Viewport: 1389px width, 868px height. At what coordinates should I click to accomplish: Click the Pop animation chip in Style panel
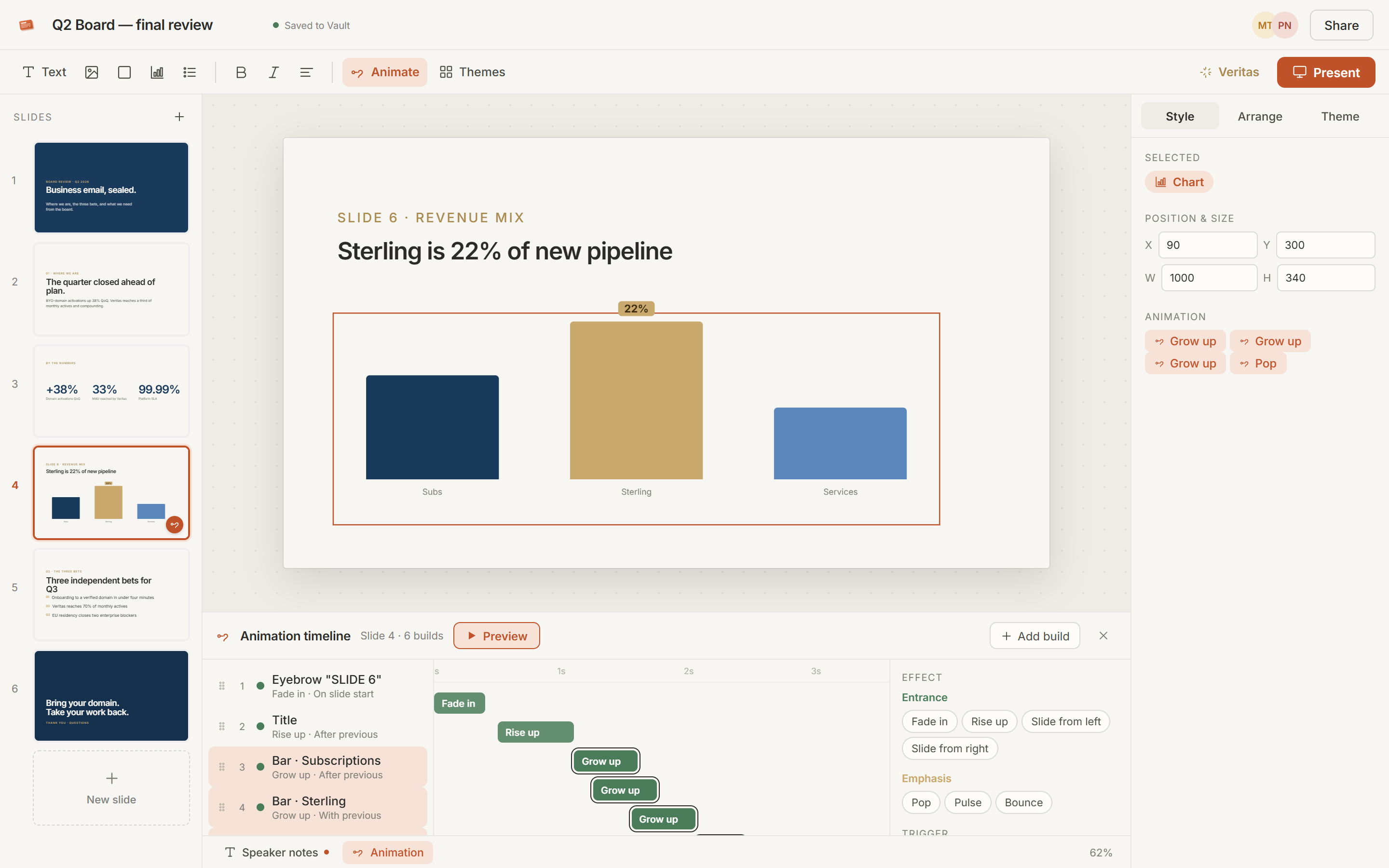pos(1257,364)
